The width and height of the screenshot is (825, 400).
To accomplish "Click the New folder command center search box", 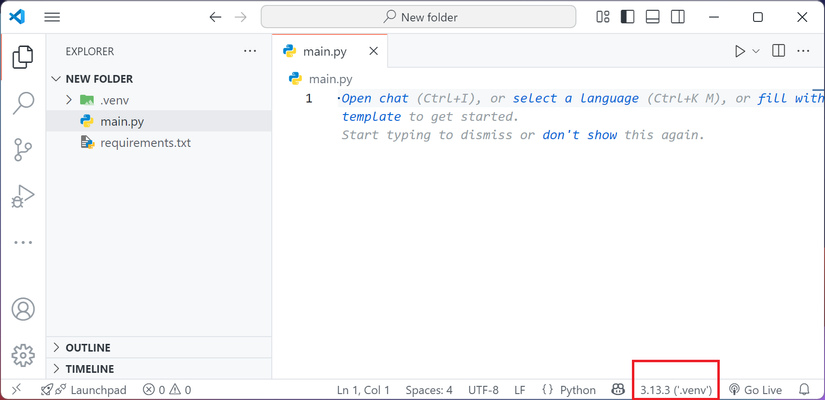I will click(418, 17).
